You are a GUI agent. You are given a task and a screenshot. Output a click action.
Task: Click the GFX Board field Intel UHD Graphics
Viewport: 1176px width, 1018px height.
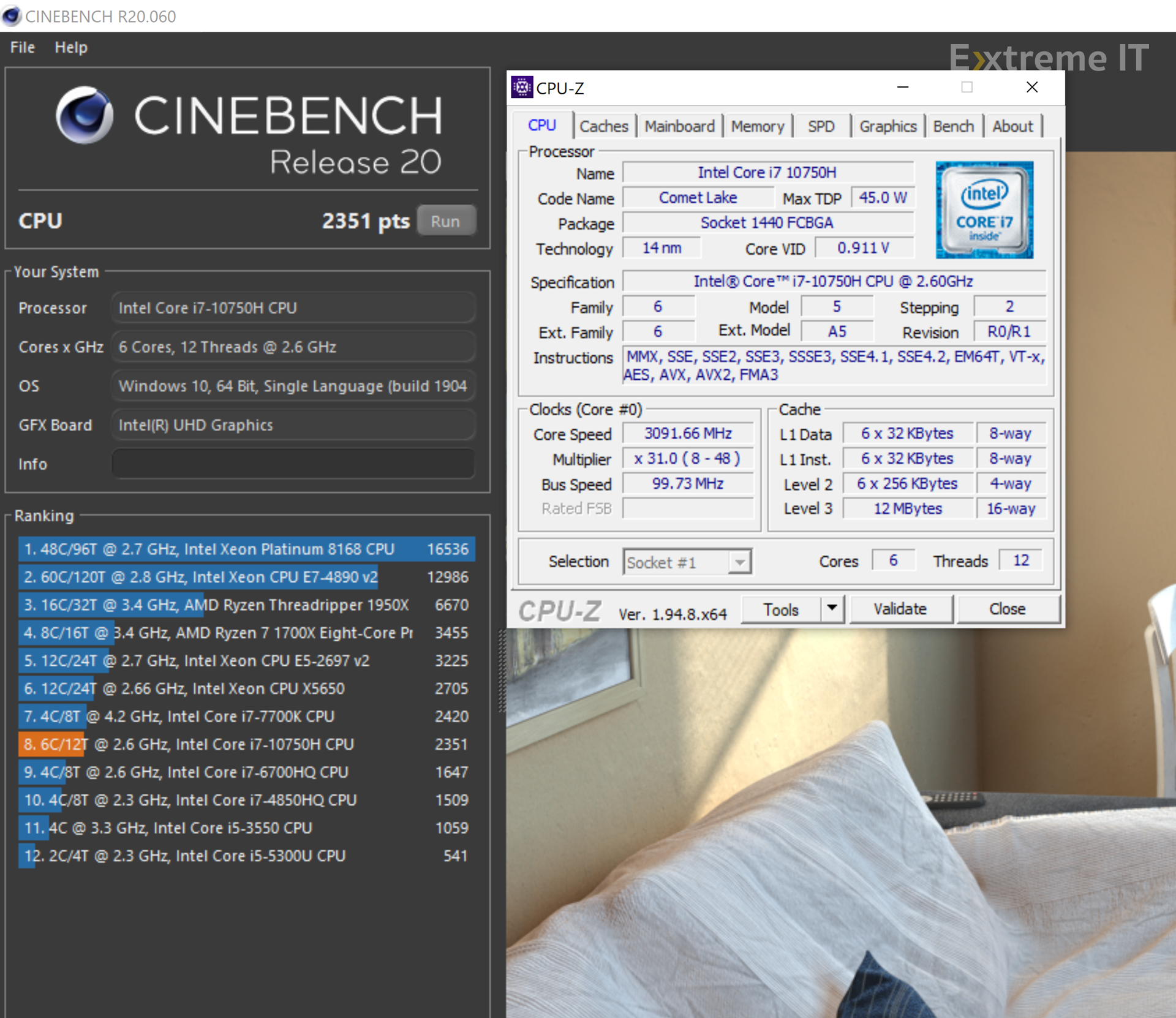click(293, 425)
